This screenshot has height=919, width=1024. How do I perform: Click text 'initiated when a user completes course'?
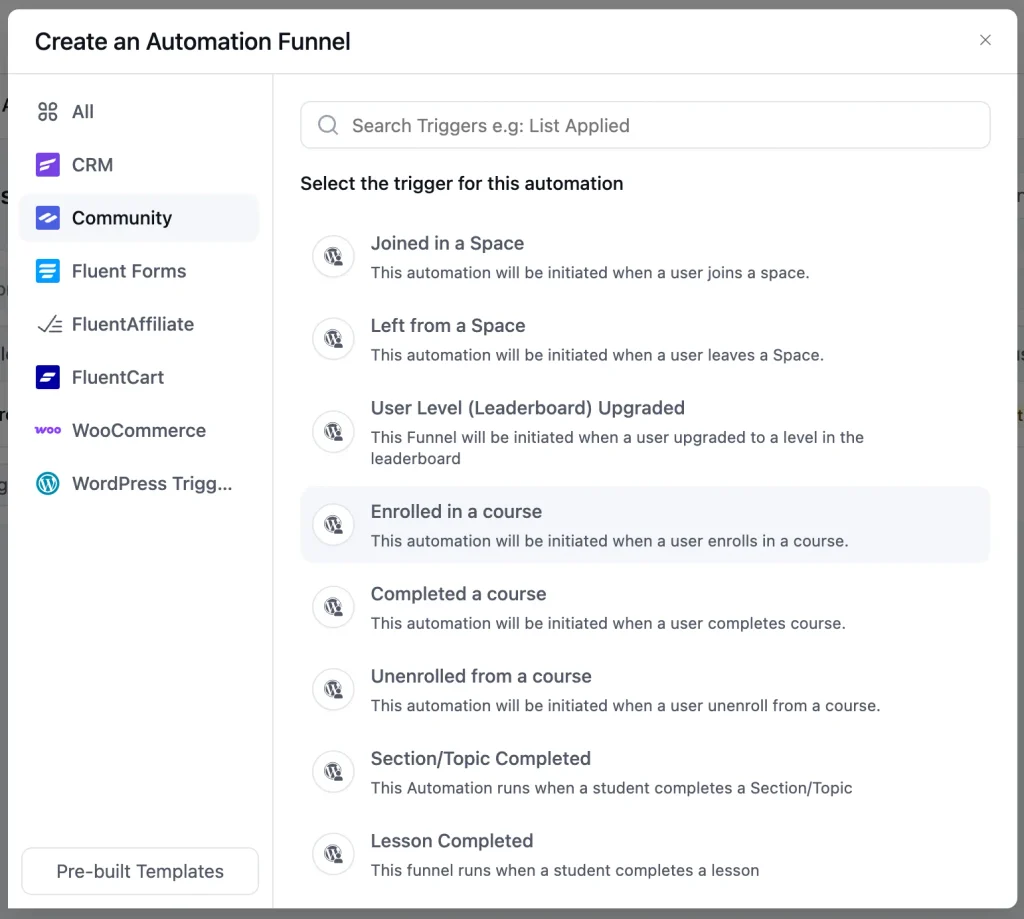click(695, 624)
